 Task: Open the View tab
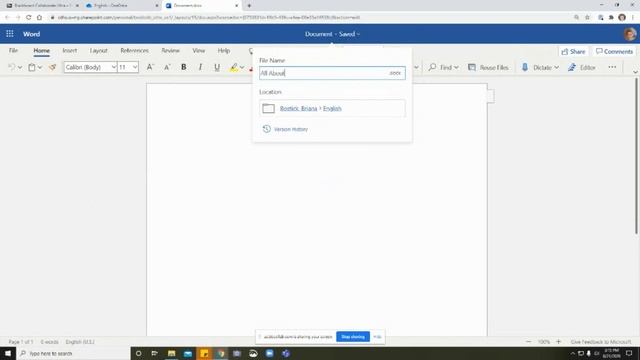click(198, 51)
